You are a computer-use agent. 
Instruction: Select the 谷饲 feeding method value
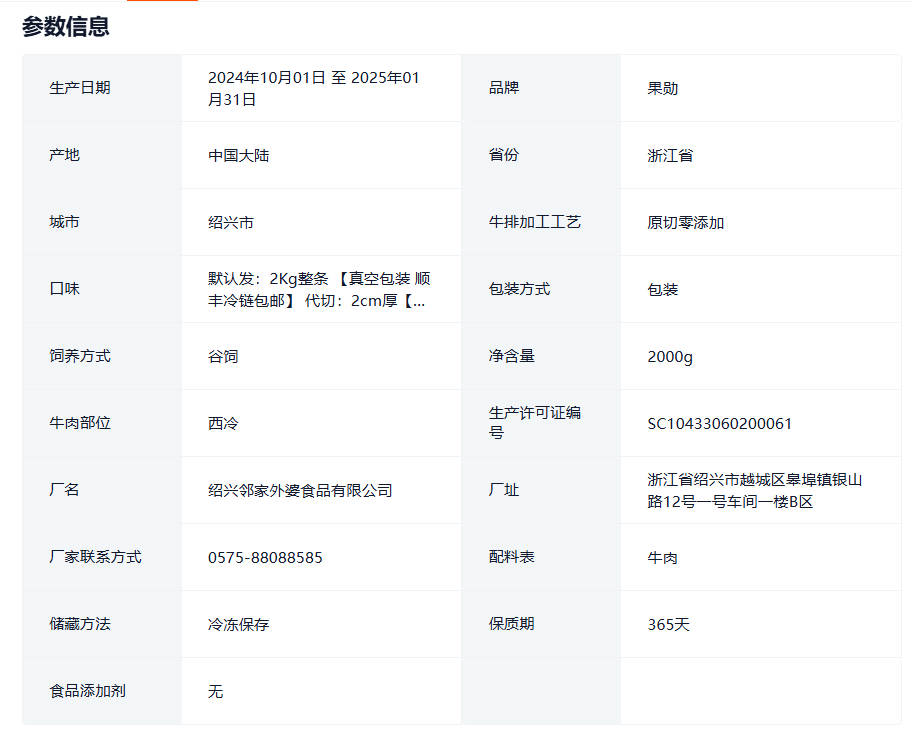(223, 356)
